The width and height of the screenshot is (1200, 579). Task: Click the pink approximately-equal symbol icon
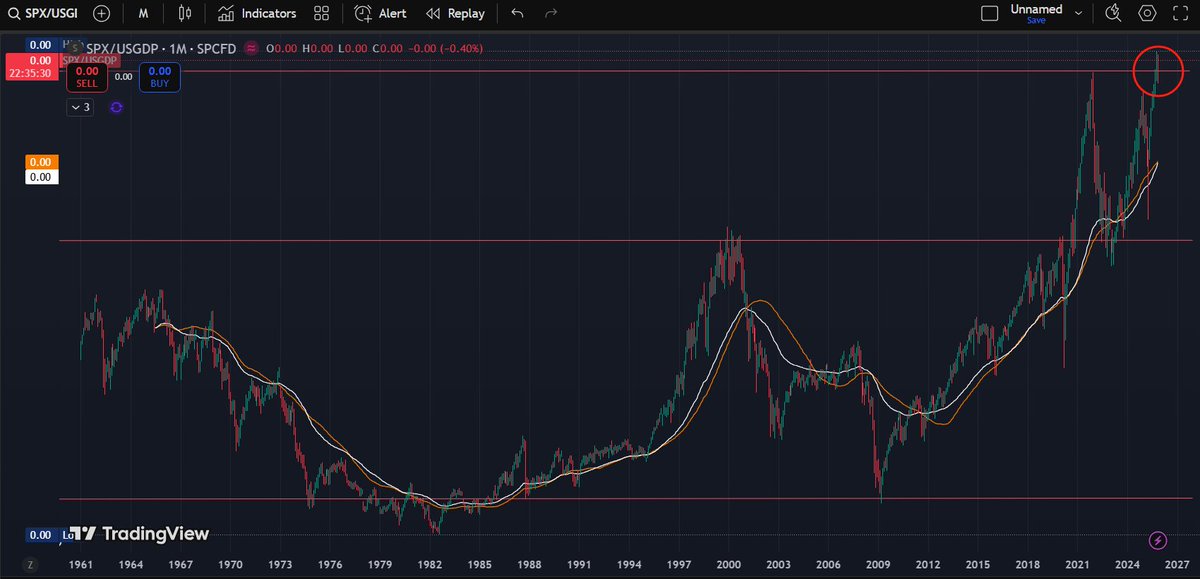point(250,47)
